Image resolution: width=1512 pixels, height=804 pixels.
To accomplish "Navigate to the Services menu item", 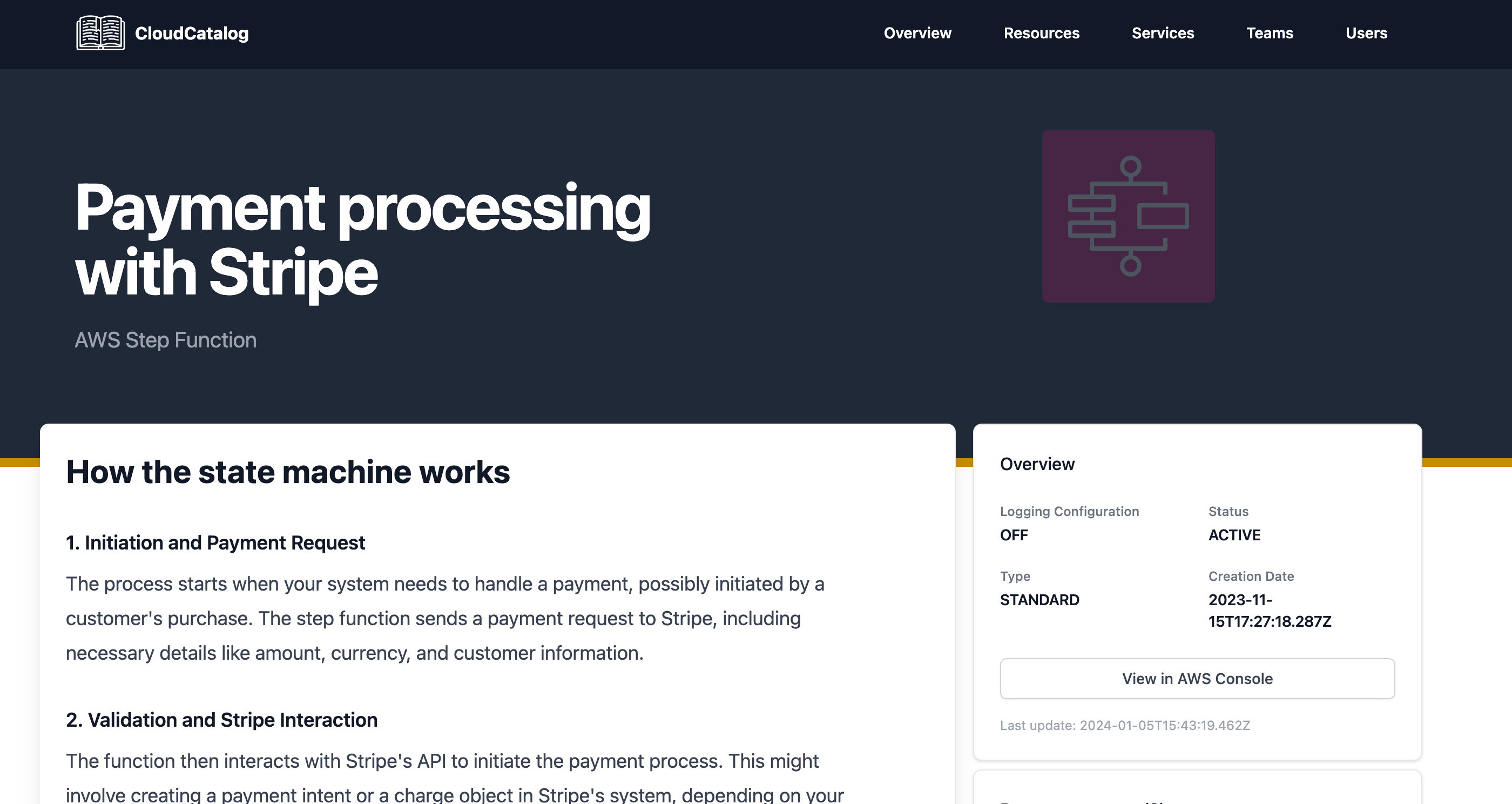I will 1163,33.
